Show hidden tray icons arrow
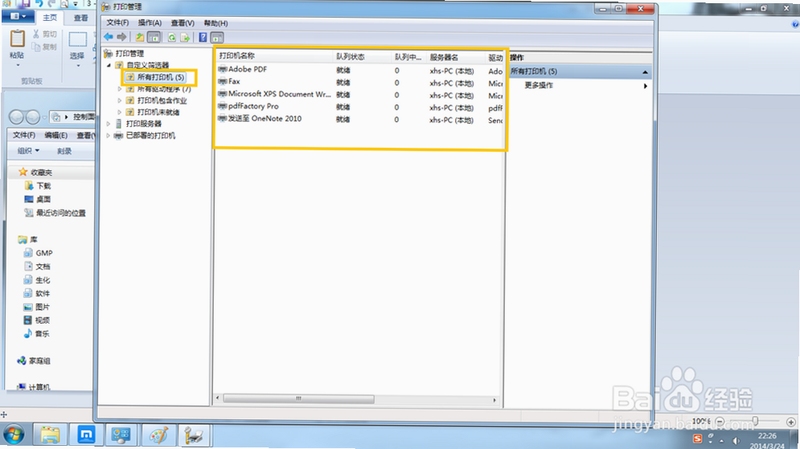 point(721,441)
